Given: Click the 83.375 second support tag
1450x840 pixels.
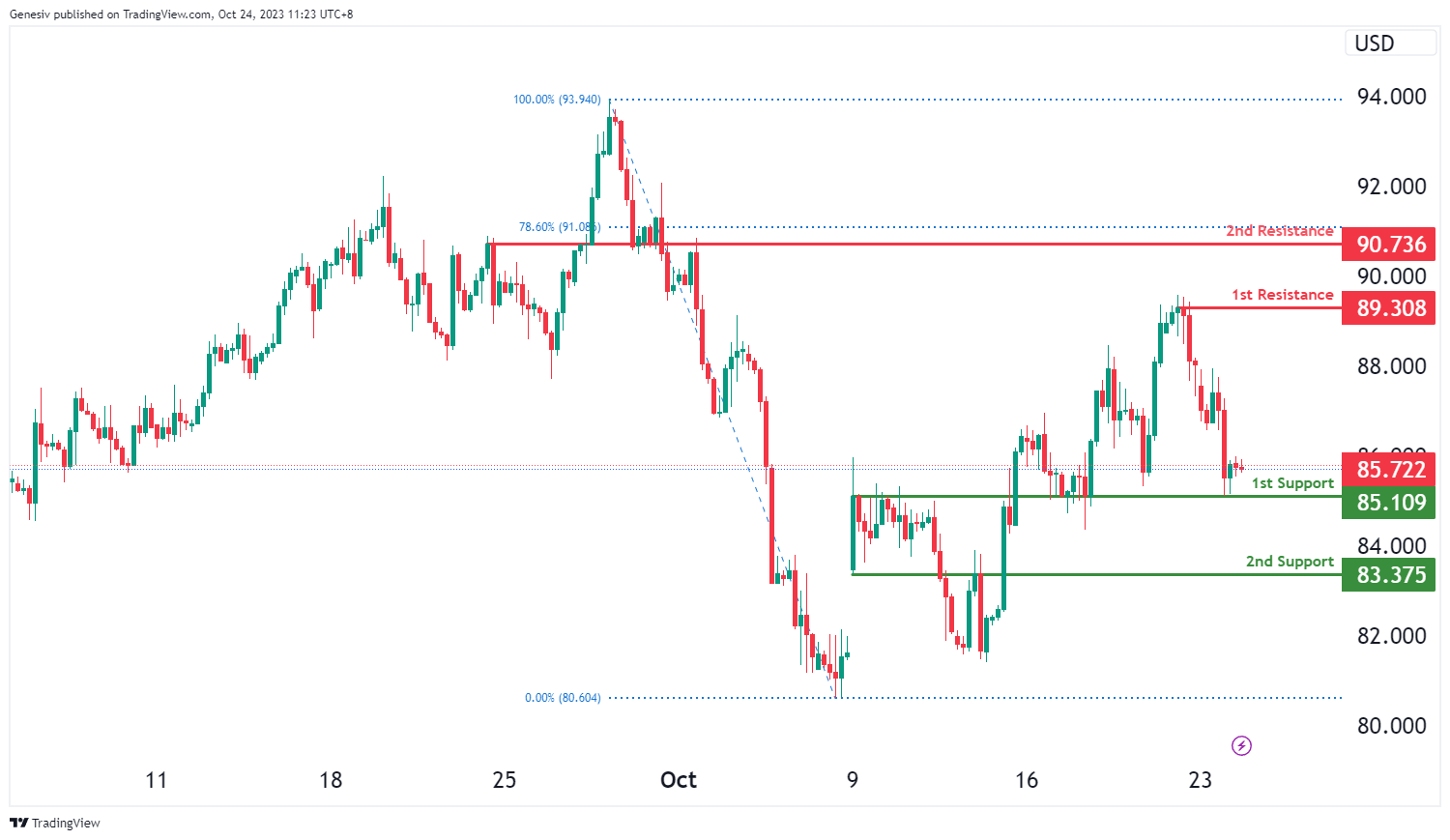Looking at the screenshot, I should coord(1389,575).
